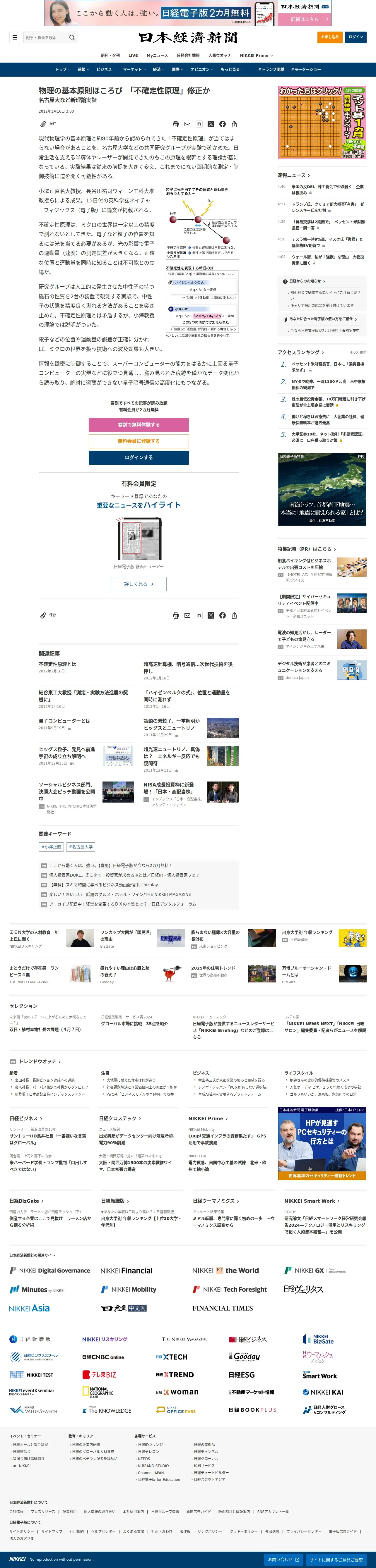This screenshot has height=1568, width=376.
Task: Click the clip save icon below the article body
Action: [43, 615]
